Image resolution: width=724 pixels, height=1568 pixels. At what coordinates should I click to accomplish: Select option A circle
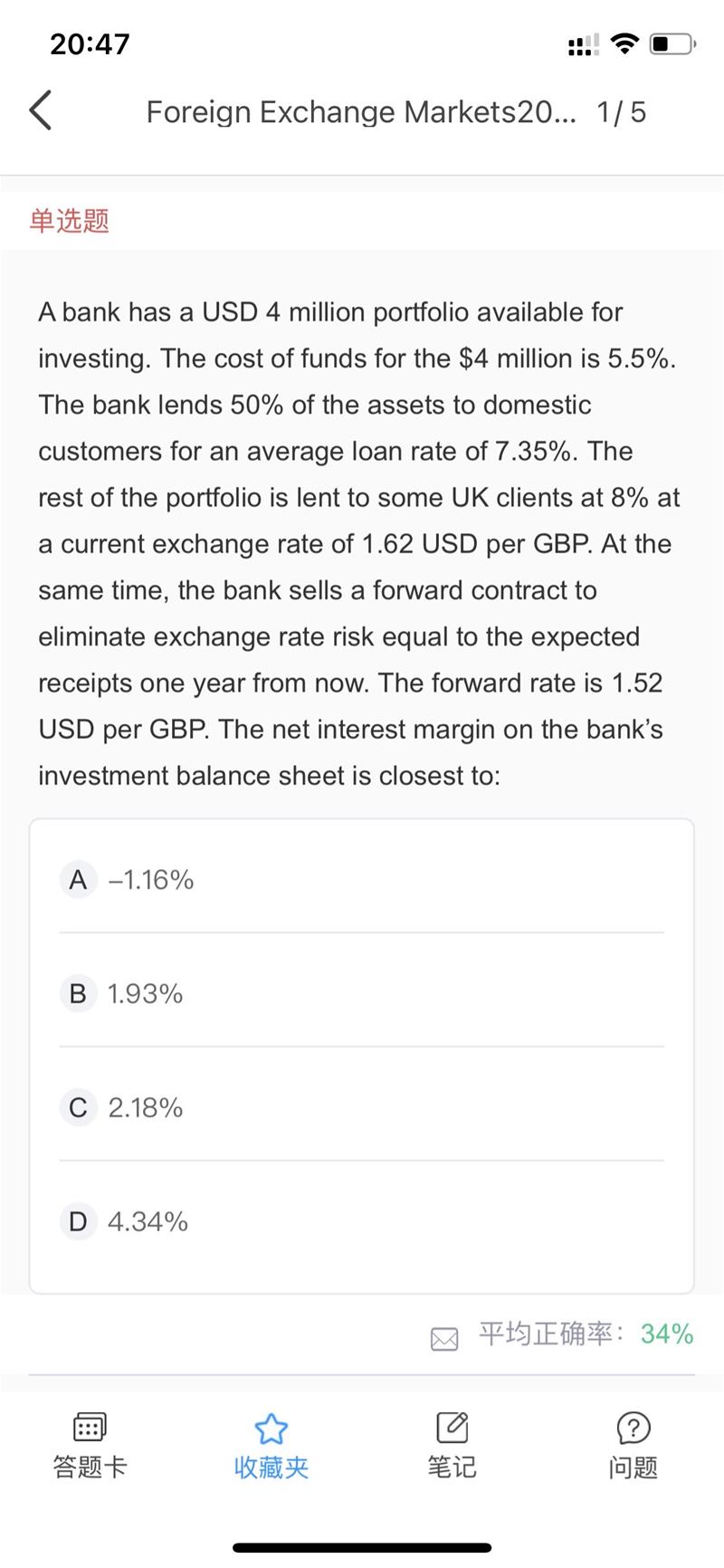tap(78, 879)
